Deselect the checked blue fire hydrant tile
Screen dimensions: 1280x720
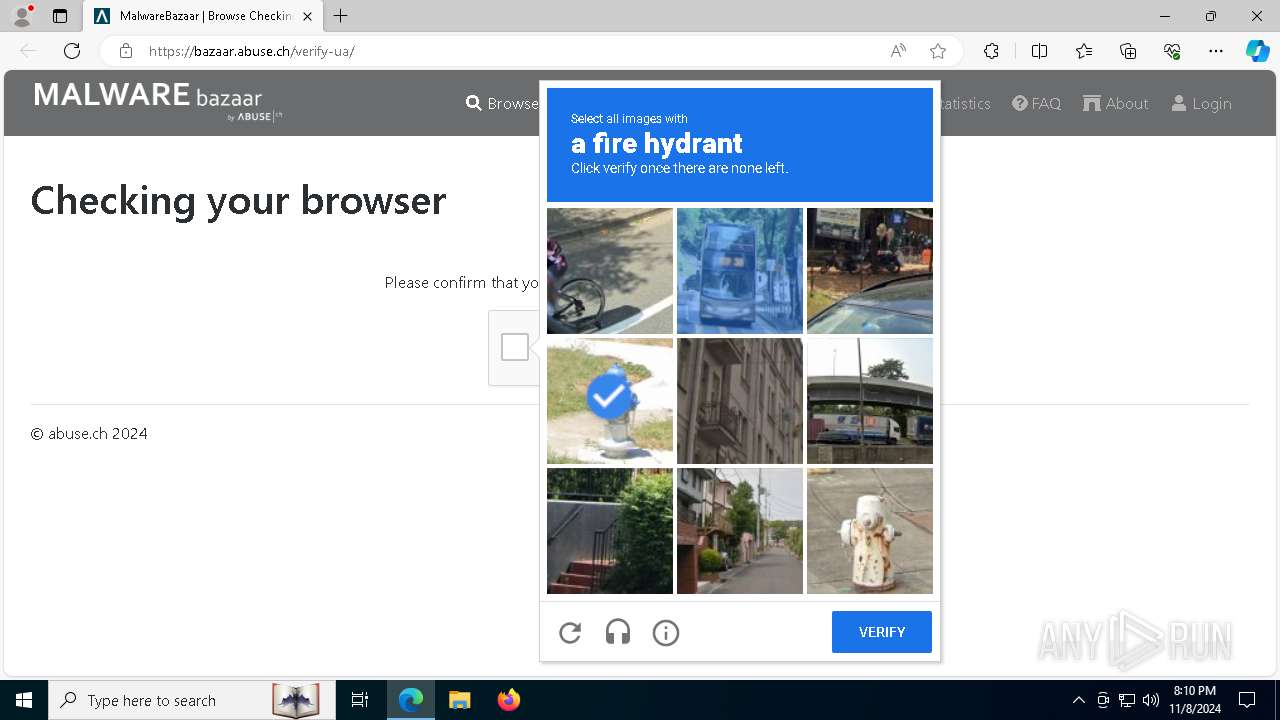click(610, 401)
